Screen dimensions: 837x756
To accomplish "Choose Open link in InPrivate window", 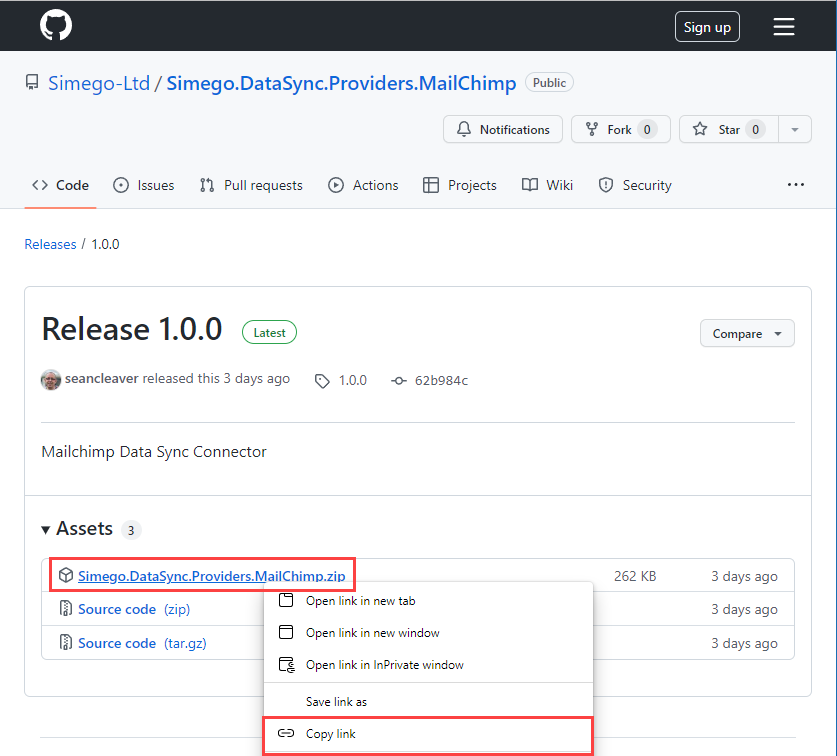I will coord(428,665).
